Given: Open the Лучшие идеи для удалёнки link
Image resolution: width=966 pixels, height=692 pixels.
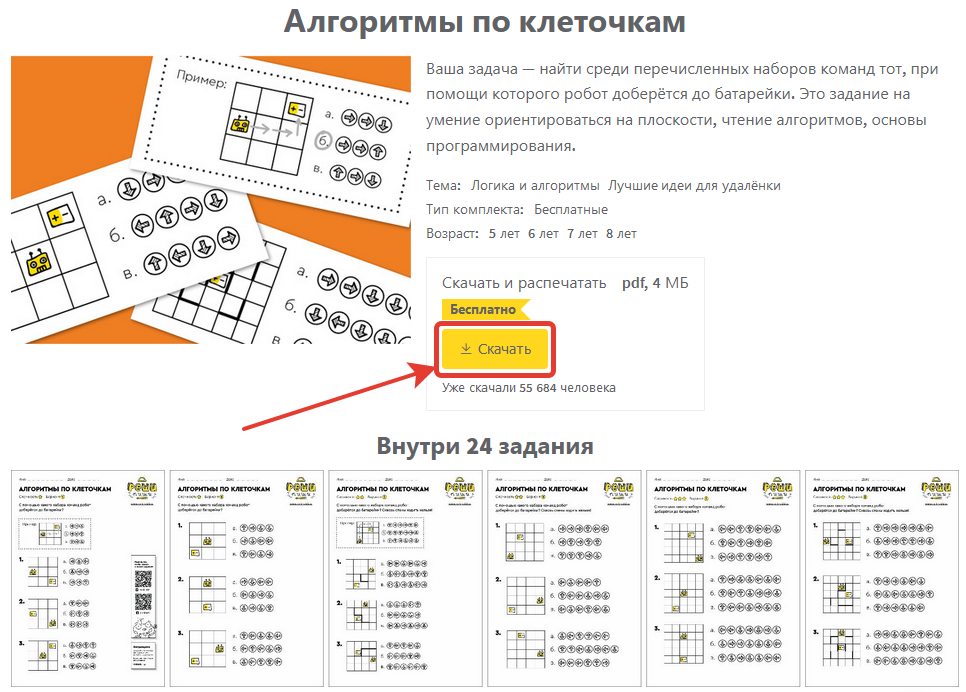Looking at the screenshot, I should point(694,185).
